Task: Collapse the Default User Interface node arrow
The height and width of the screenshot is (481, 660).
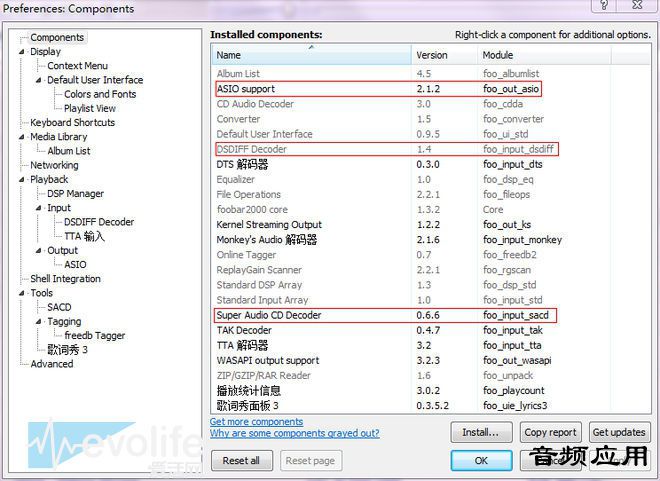Action: pyautogui.click(x=38, y=80)
